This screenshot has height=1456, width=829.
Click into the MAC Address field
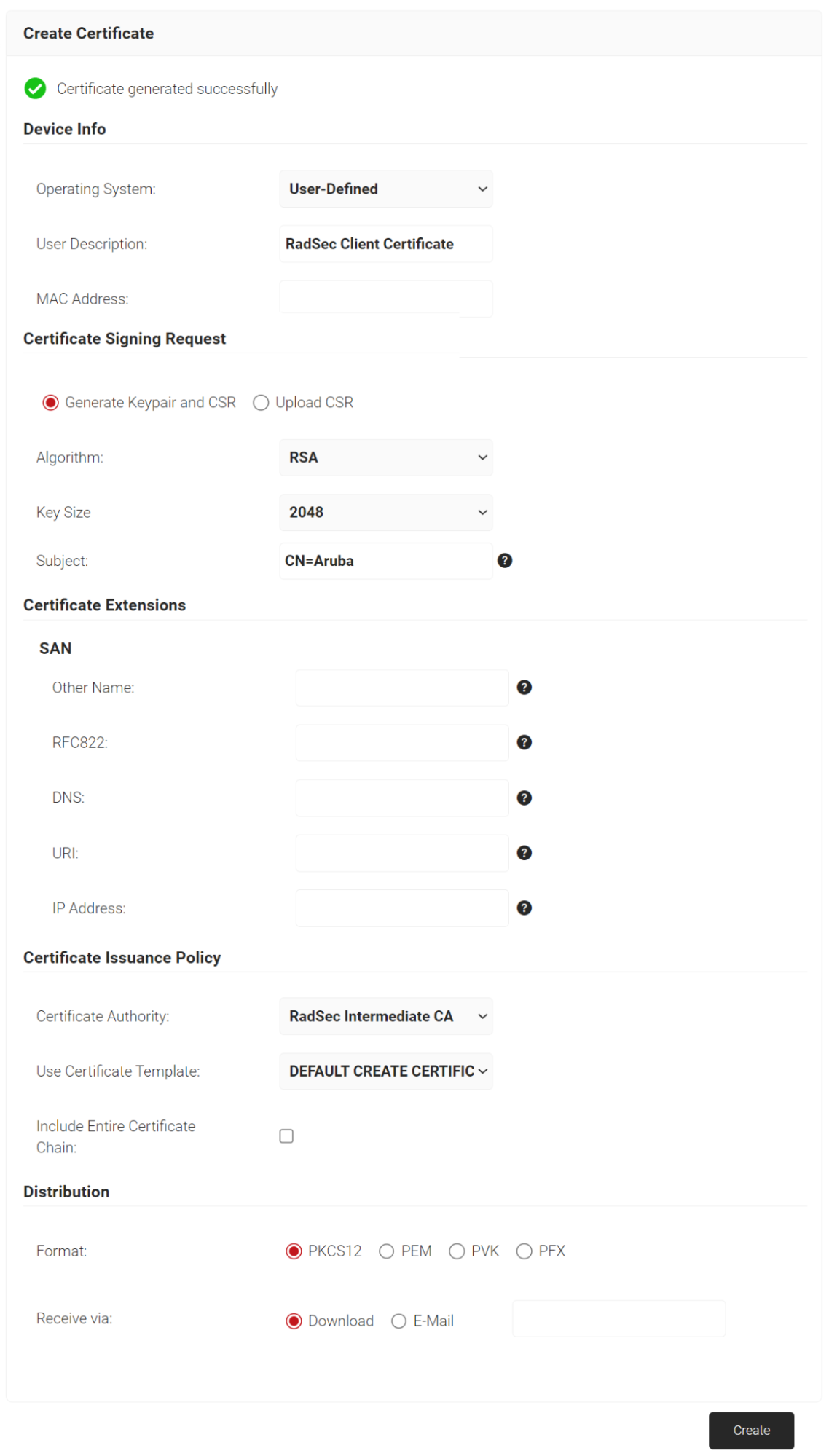(x=385, y=299)
